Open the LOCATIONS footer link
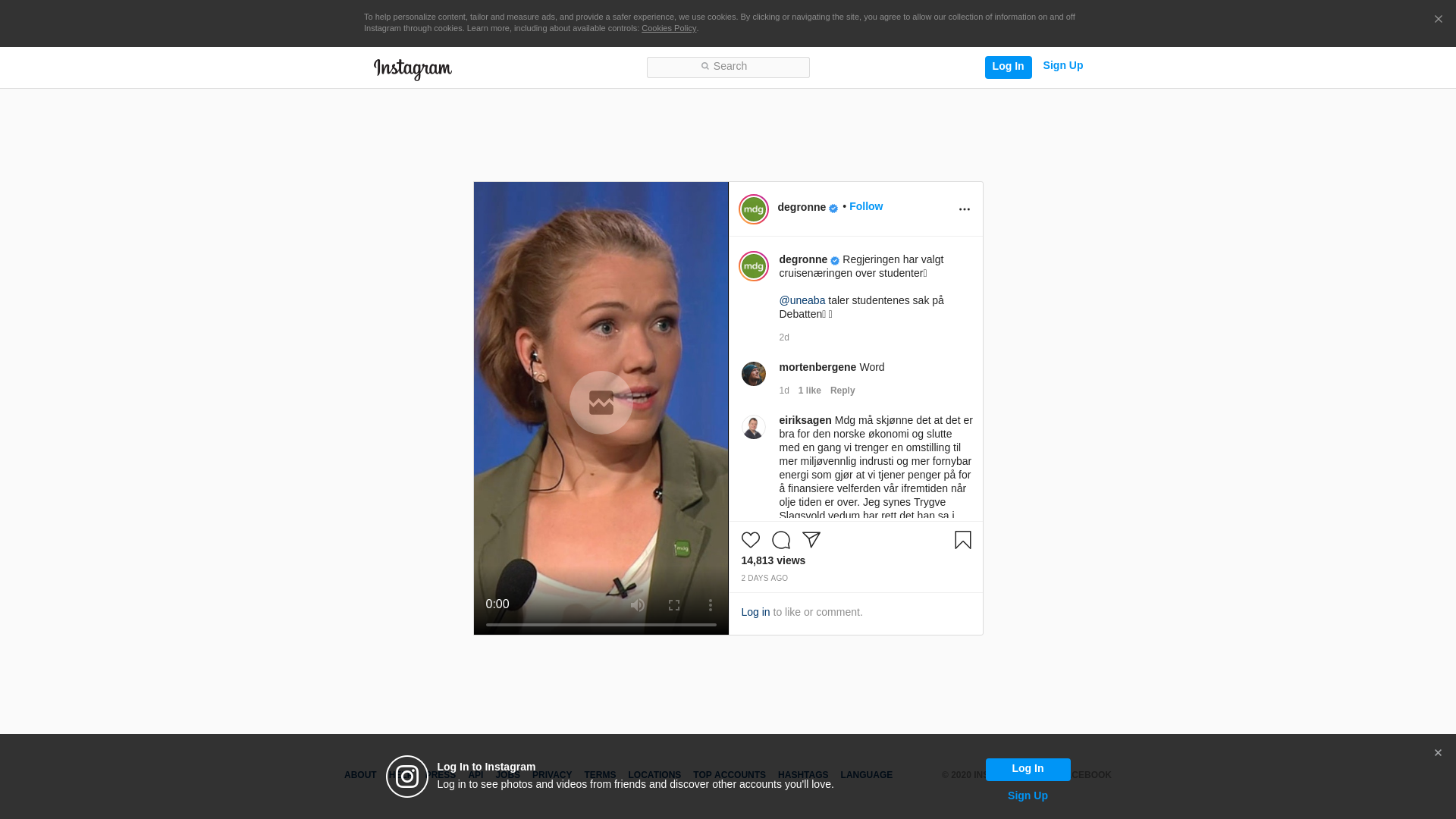 (x=654, y=775)
